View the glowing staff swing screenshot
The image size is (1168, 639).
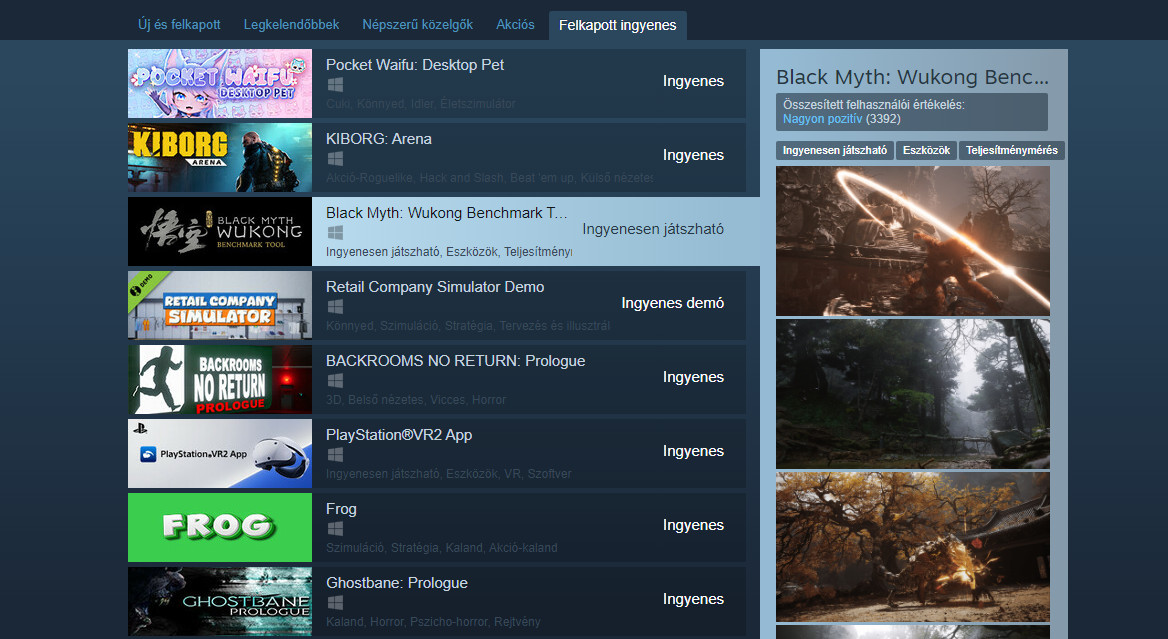pyautogui.click(x=912, y=241)
